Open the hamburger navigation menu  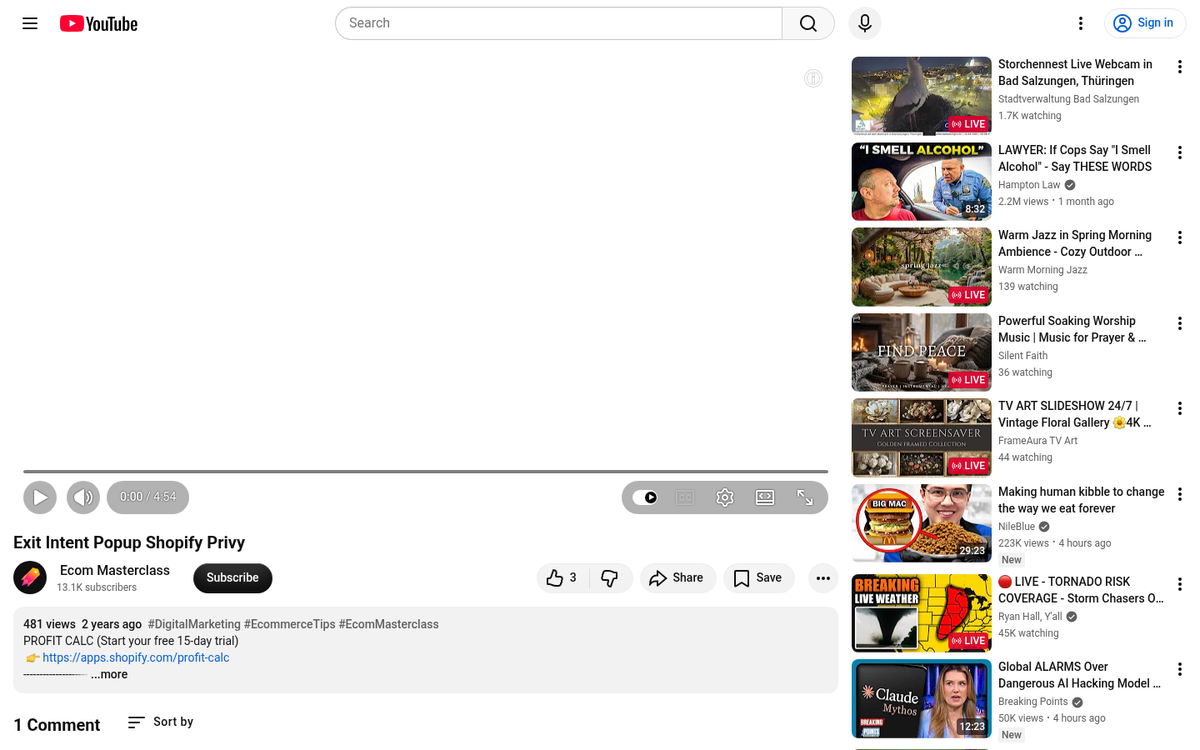pyautogui.click(x=29, y=23)
